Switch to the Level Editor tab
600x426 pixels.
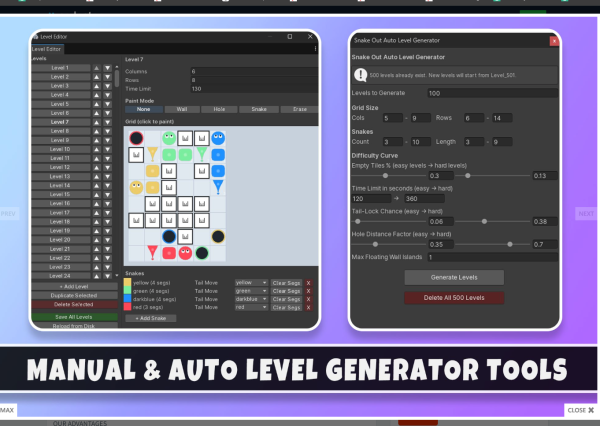point(47,49)
